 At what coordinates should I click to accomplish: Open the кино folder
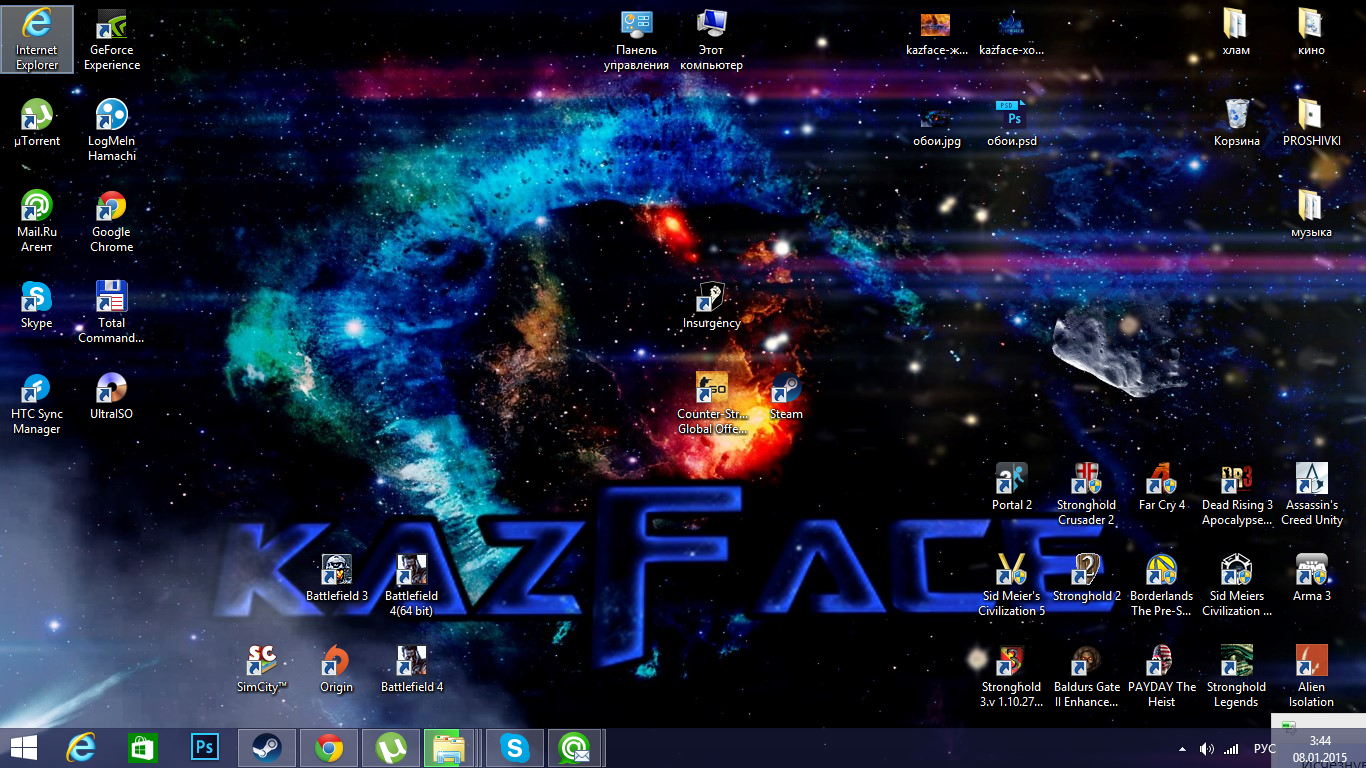click(x=1312, y=31)
